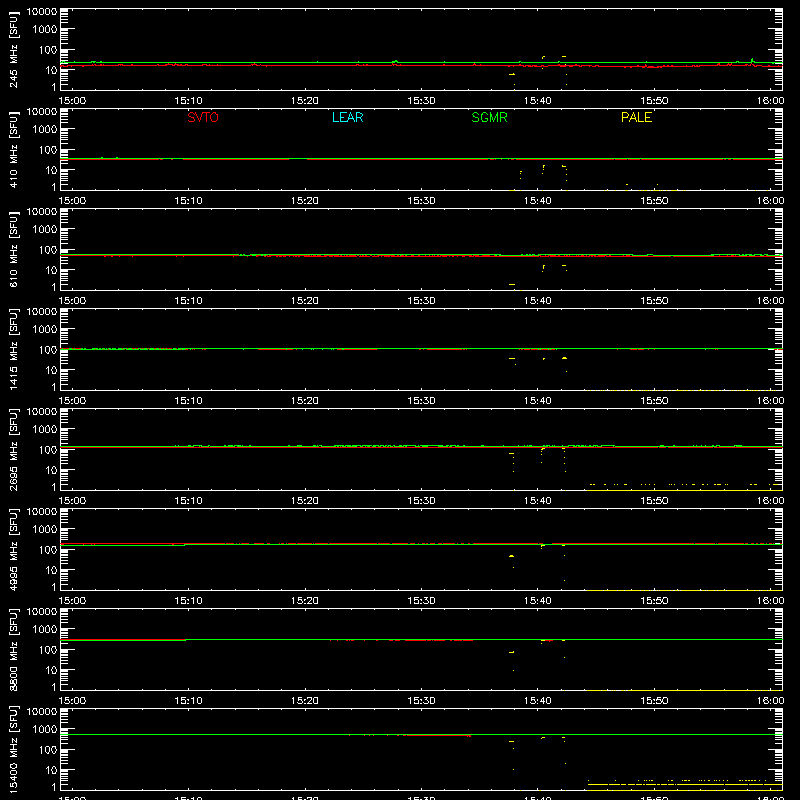Click the 10000 y-axis value on 8800 MHz panel
Viewport: 800px width, 800px height.
coord(42,612)
